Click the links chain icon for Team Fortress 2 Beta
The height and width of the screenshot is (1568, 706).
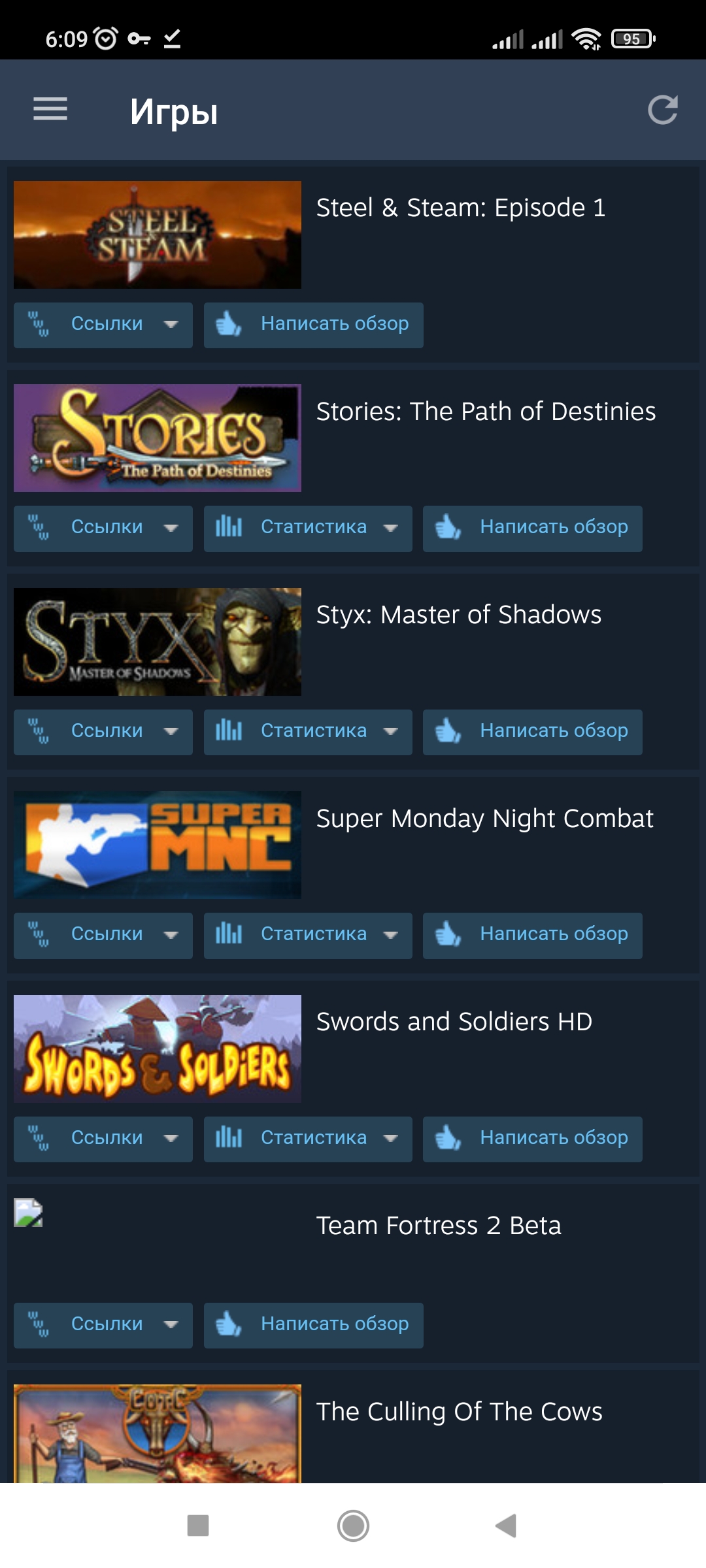pos(39,1324)
